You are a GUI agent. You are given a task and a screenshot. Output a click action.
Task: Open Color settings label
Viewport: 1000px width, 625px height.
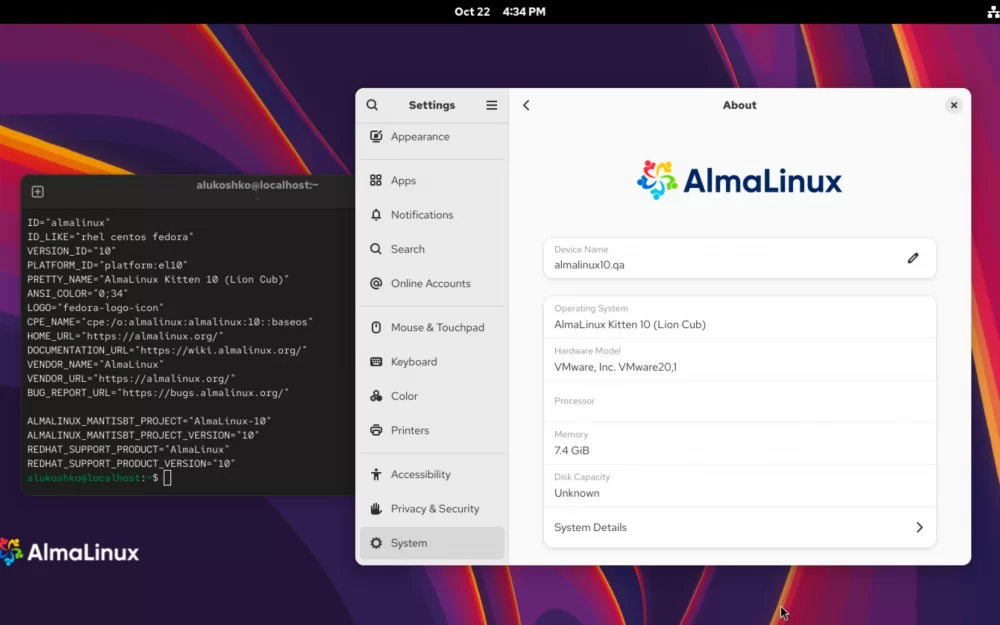[x=404, y=396]
